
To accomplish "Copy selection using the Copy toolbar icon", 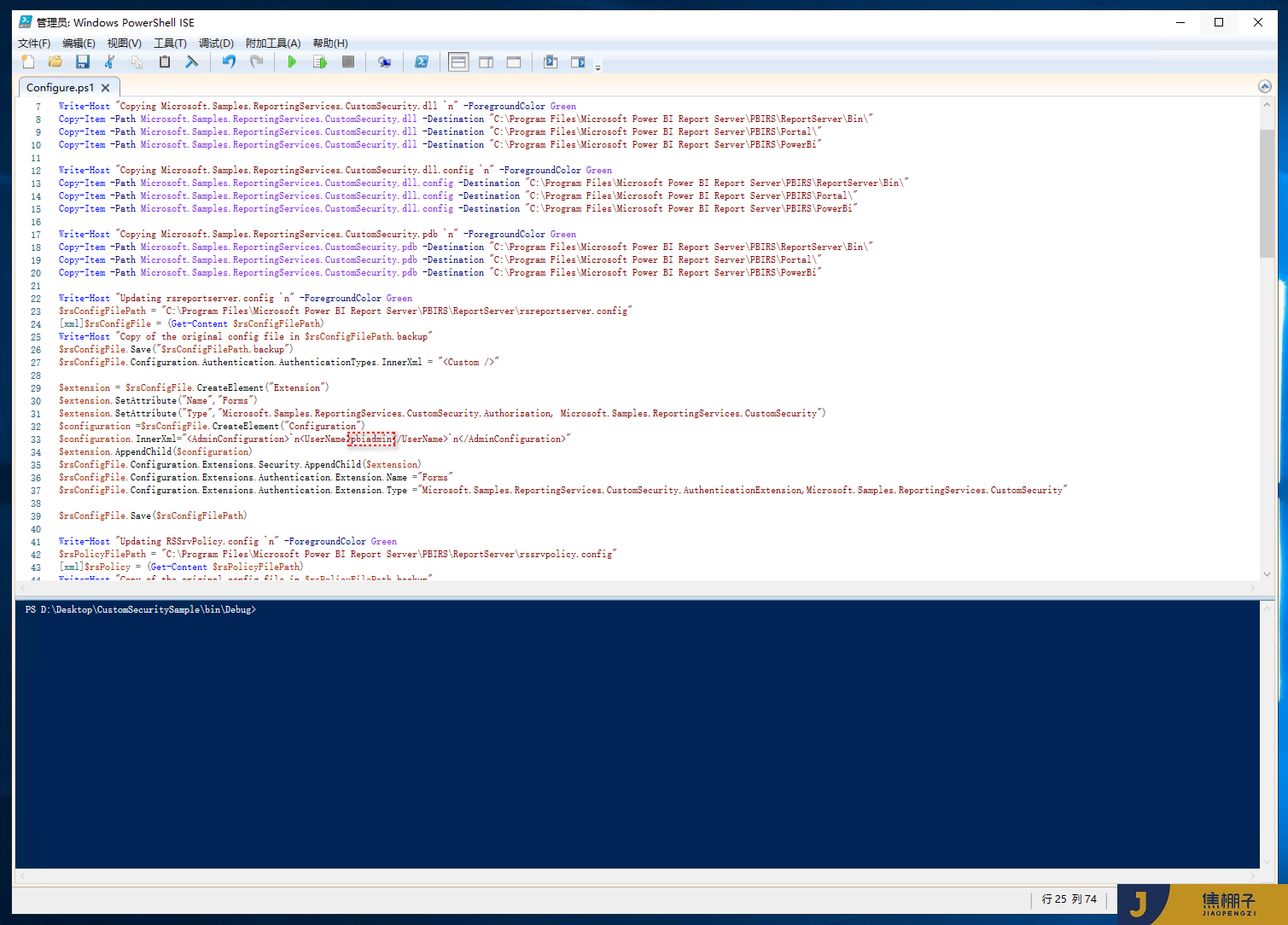I will click(x=137, y=61).
